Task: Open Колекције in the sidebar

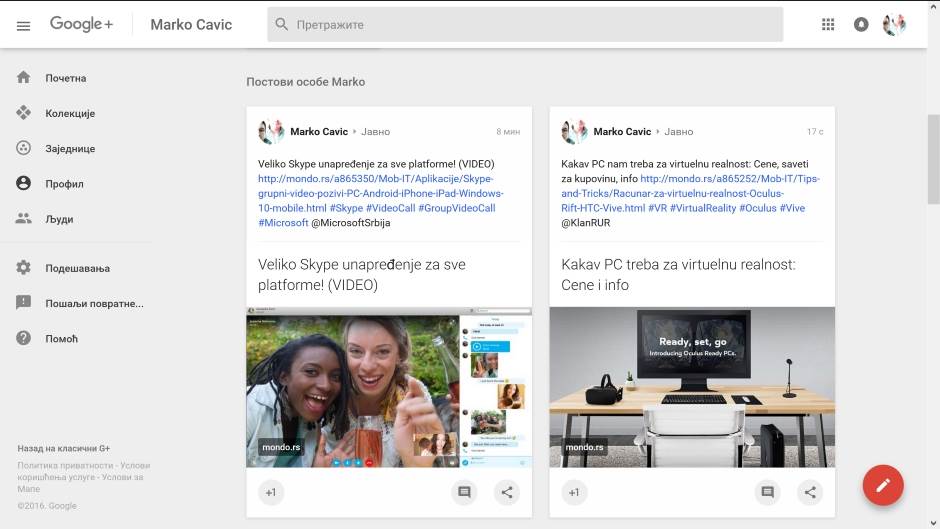Action: [69, 113]
